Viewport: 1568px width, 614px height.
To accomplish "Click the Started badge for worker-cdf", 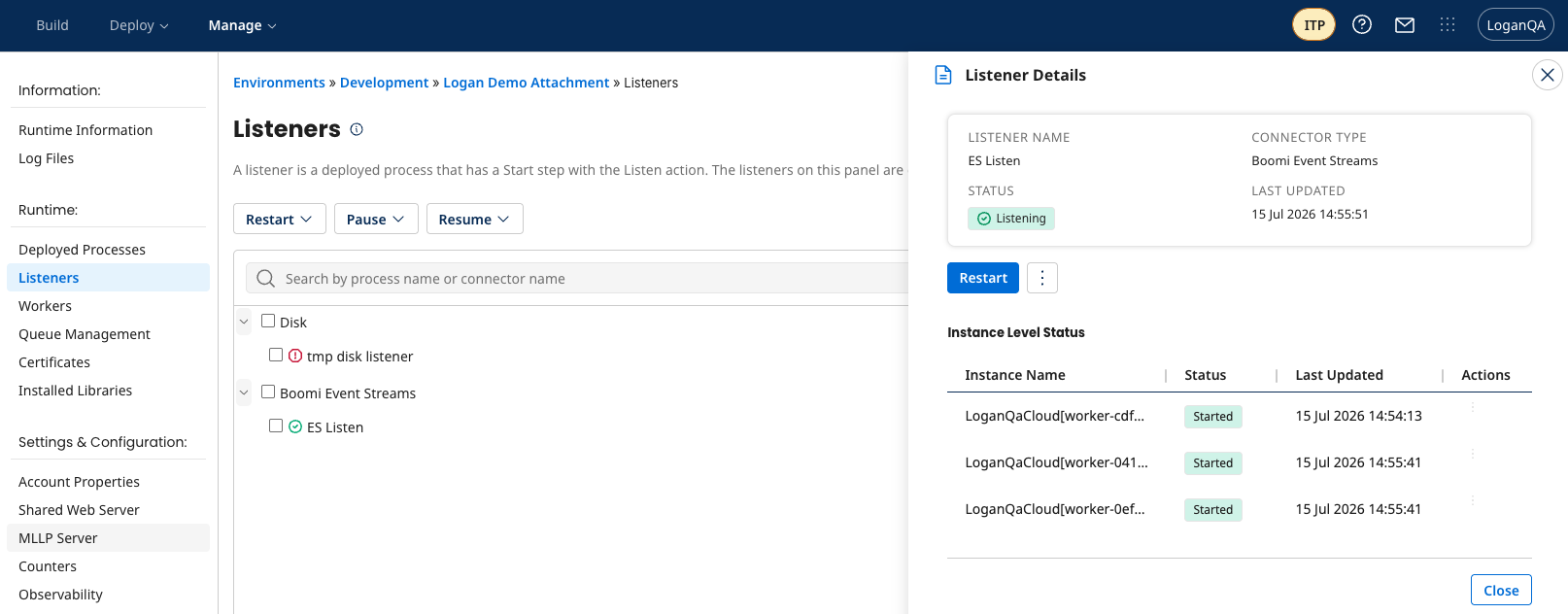I will pyautogui.click(x=1212, y=417).
